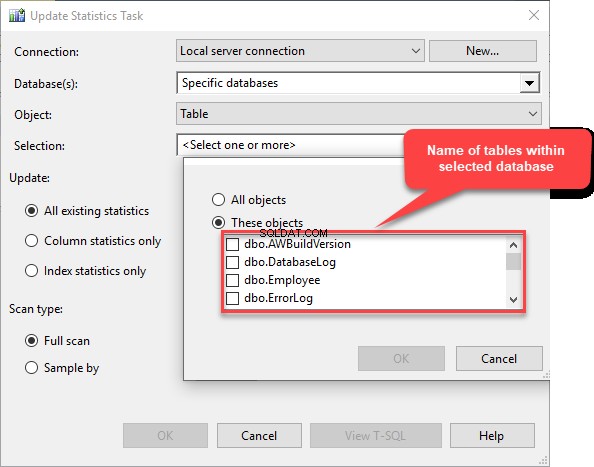Choose Column statistics only option
Image resolution: width=594 pixels, height=467 pixels.
(31, 241)
